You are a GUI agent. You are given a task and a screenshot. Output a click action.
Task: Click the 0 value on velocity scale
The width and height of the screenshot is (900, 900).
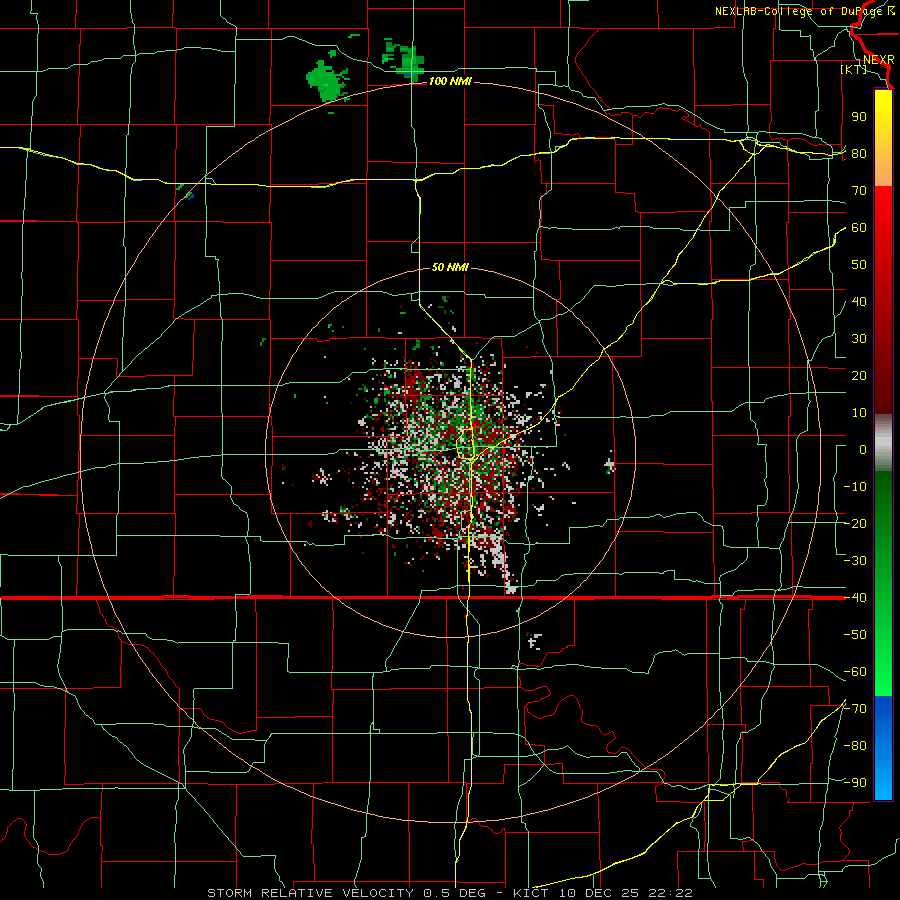point(863,450)
